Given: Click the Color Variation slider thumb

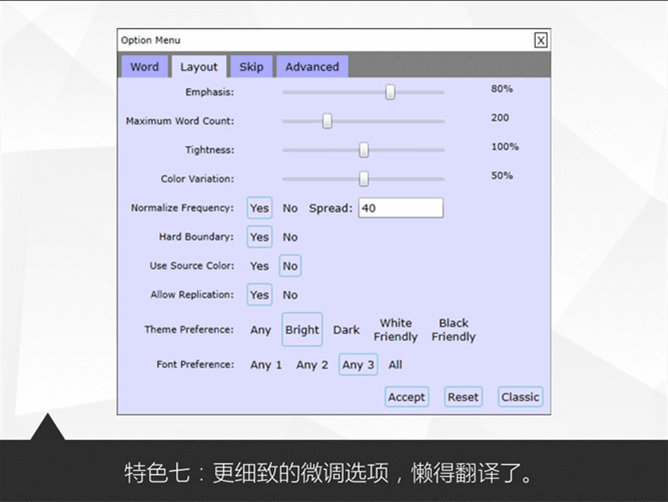Looking at the screenshot, I should pyautogui.click(x=364, y=179).
